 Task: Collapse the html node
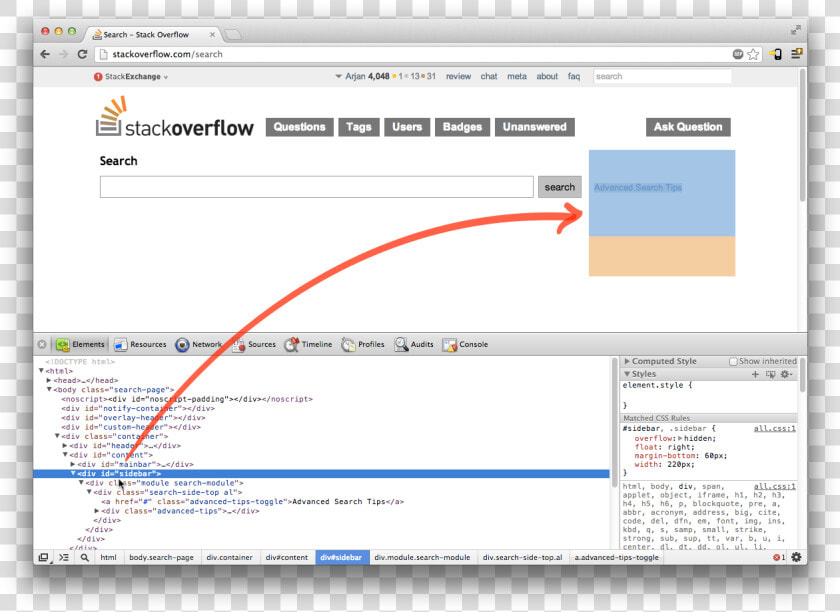pos(42,371)
